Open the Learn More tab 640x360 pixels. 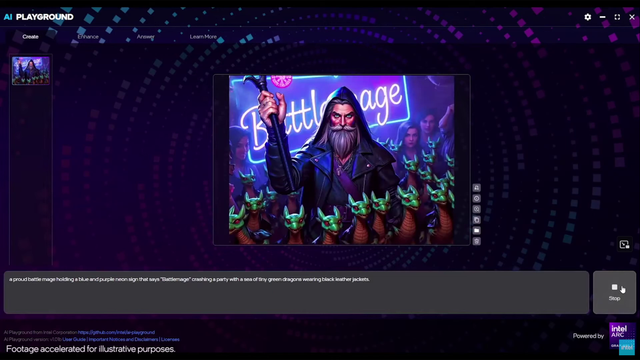tap(203, 37)
